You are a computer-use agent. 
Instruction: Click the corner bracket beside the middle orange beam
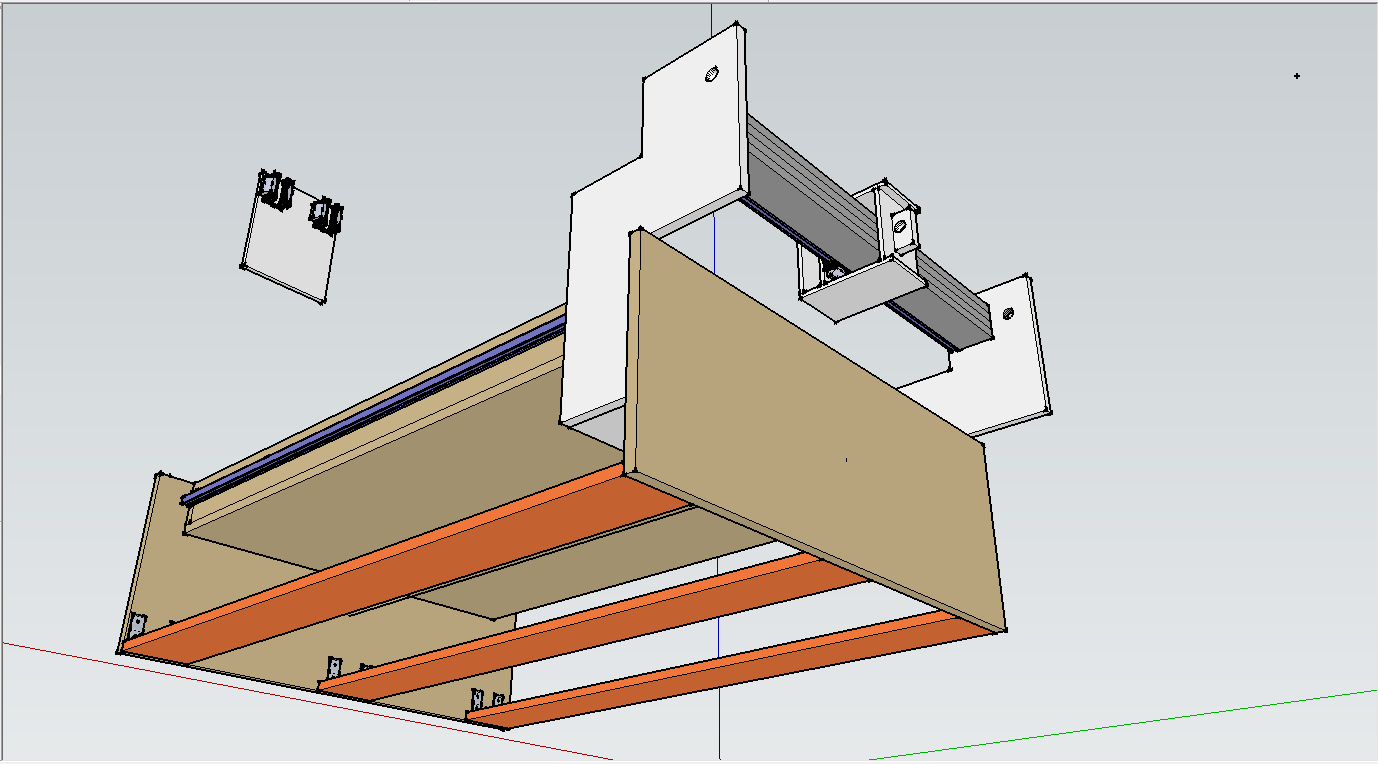334,668
